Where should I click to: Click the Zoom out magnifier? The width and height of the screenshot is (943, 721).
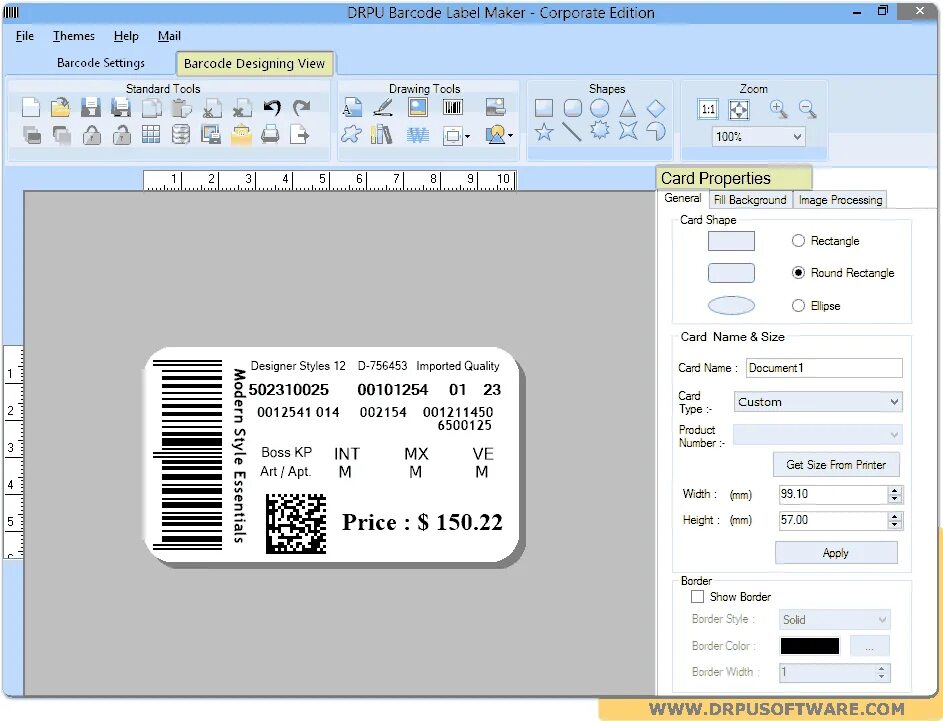point(808,109)
